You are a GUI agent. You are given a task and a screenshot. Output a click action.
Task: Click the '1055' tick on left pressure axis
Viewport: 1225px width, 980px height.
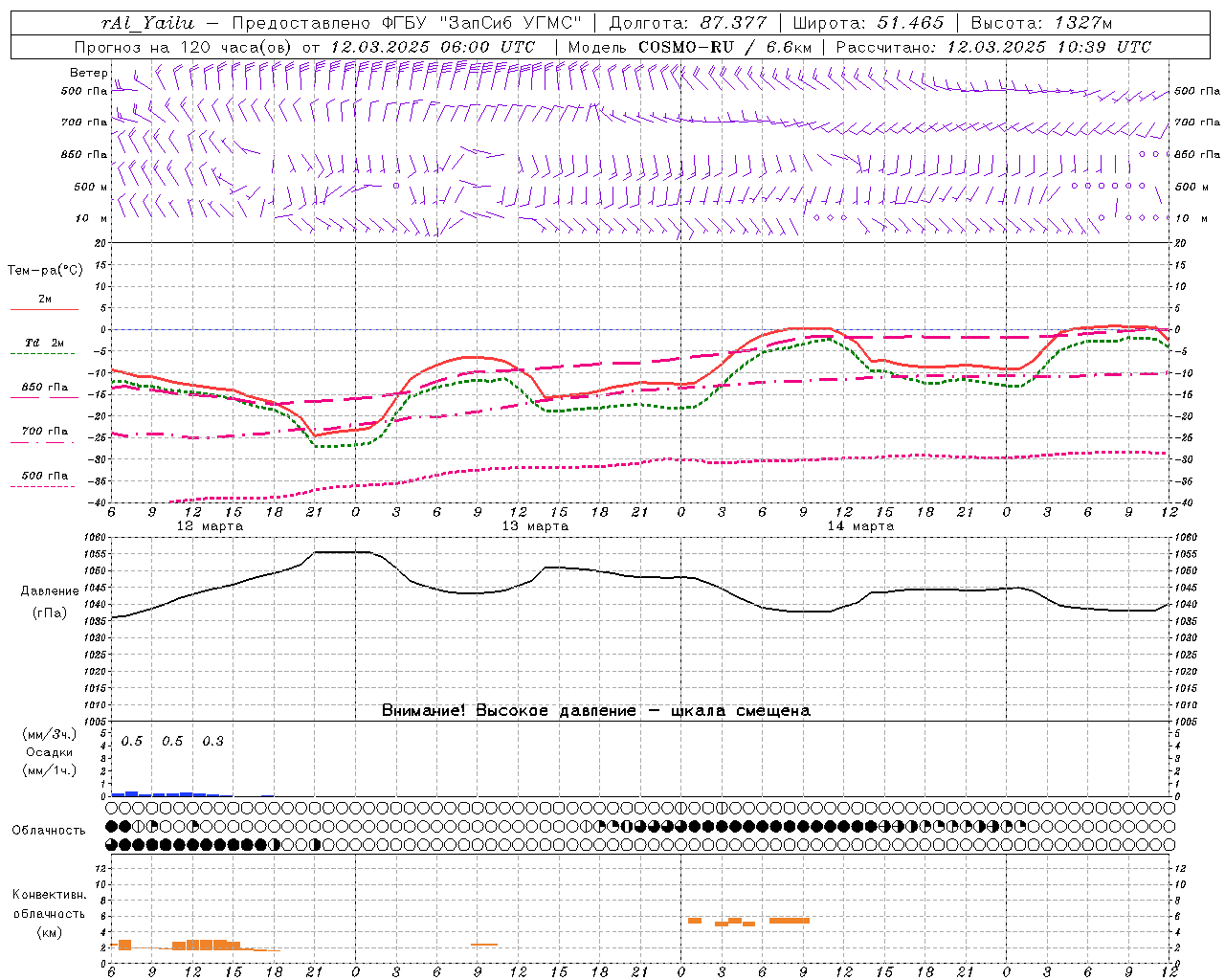tap(97, 554)
